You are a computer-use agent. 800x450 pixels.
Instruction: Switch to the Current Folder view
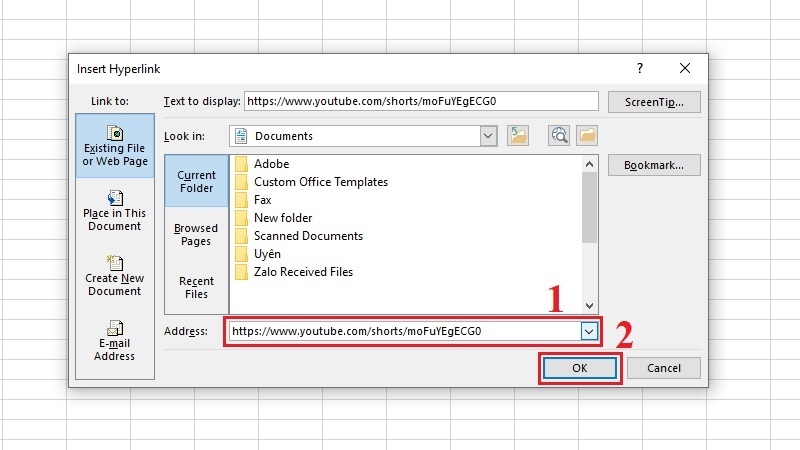pos(196,181)
